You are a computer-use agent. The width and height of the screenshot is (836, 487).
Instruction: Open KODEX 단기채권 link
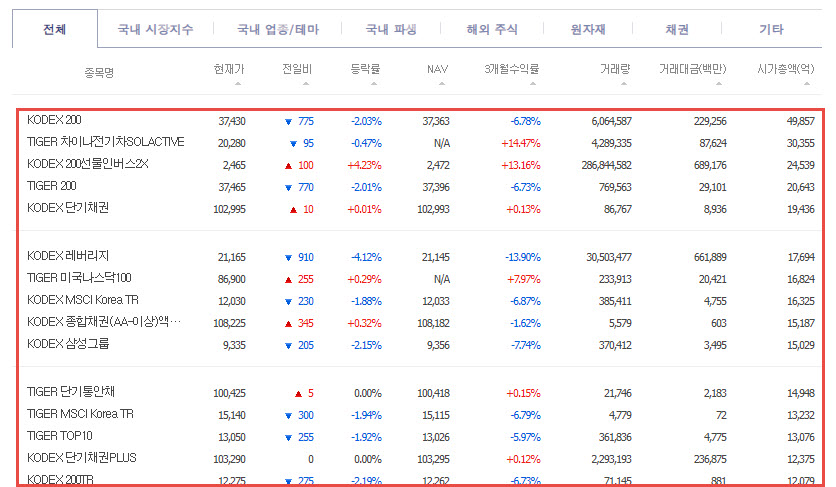68,207
